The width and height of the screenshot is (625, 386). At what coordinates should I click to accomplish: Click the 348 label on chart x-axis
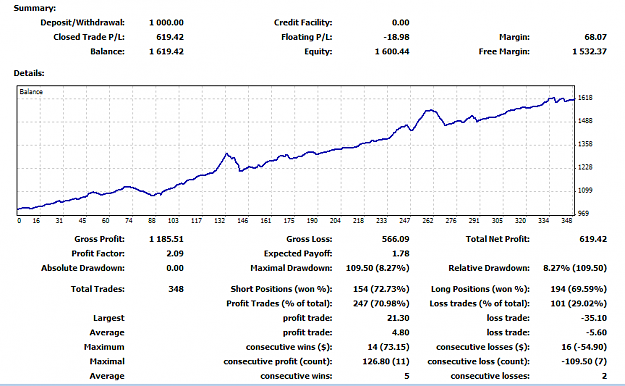coord(566,221)
